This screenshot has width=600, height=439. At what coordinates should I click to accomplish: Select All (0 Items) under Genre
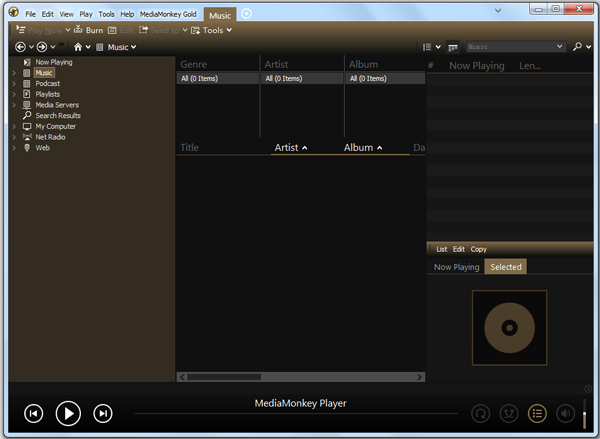pos(218,78)
